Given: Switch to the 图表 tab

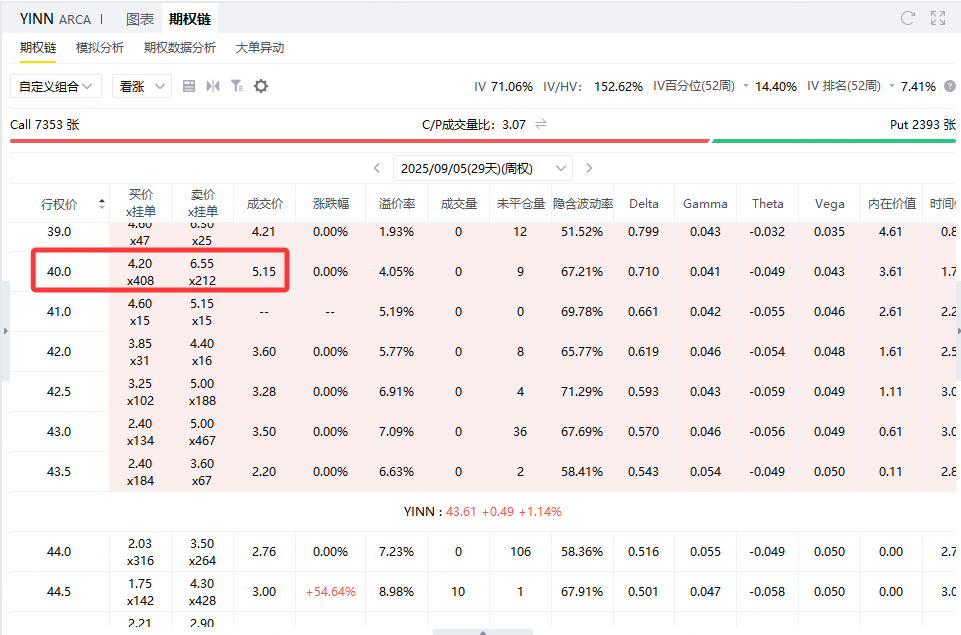Looking at the screenshot, I should click(140, 19).
